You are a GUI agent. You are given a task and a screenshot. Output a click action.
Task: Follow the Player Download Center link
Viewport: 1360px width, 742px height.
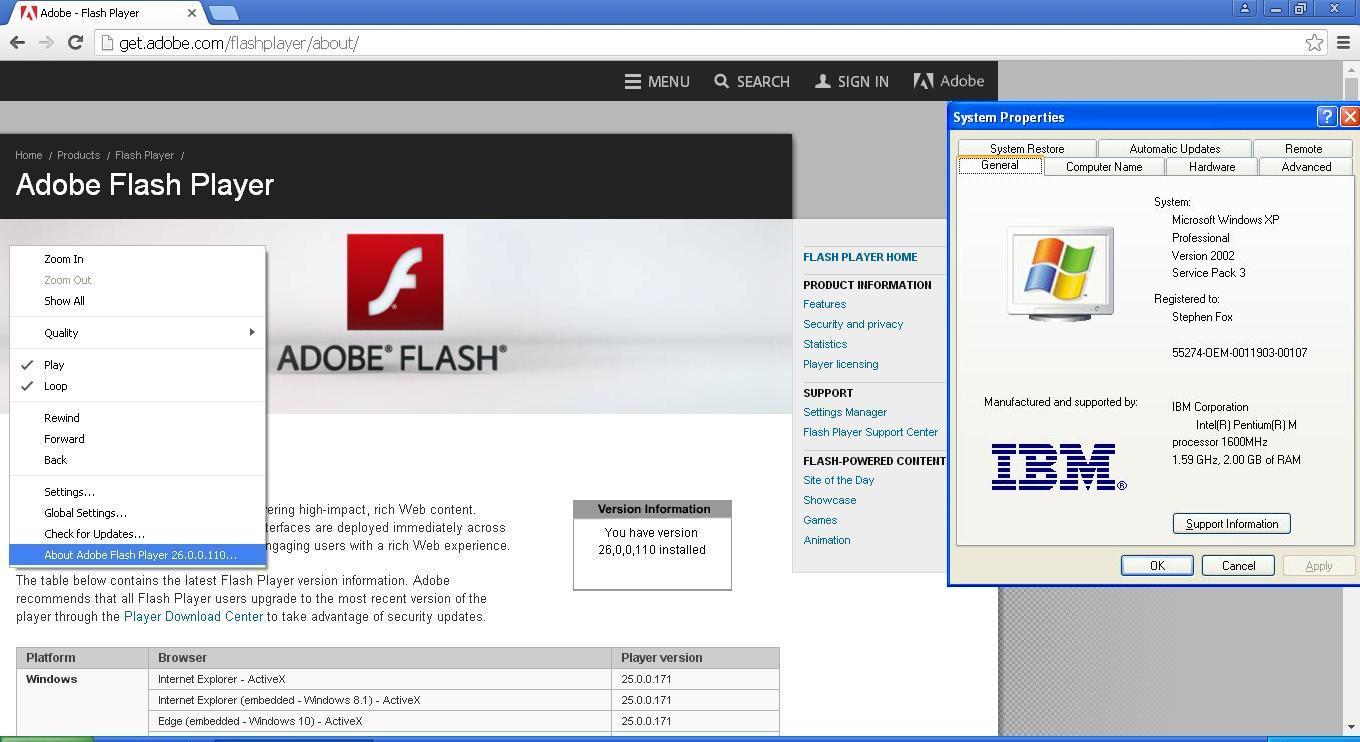(193, 617)
